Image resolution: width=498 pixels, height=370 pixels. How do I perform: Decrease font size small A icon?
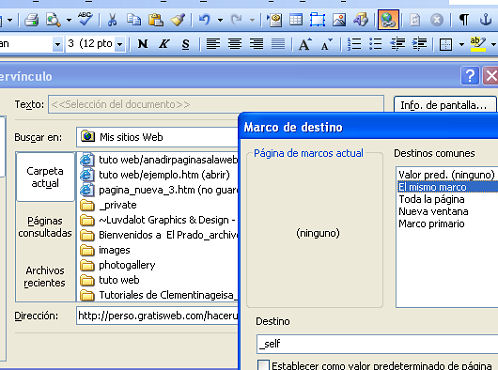tap(327, 44)
